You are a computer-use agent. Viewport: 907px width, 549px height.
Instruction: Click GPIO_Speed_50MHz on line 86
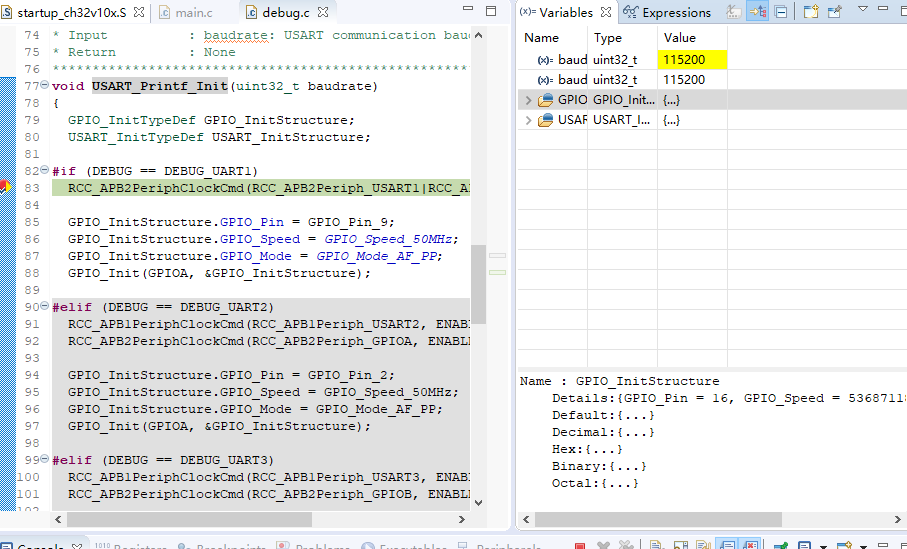click(x=390, y=239)
